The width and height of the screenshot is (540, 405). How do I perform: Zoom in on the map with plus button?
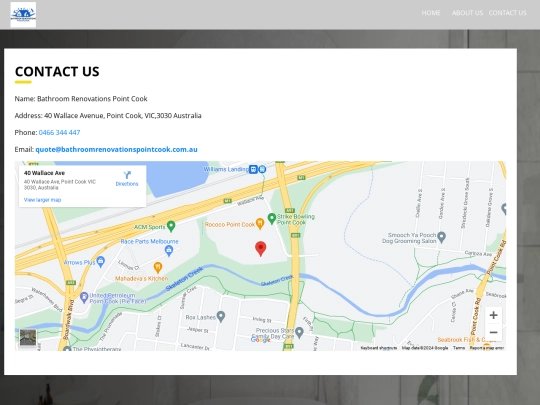(493, 315)
